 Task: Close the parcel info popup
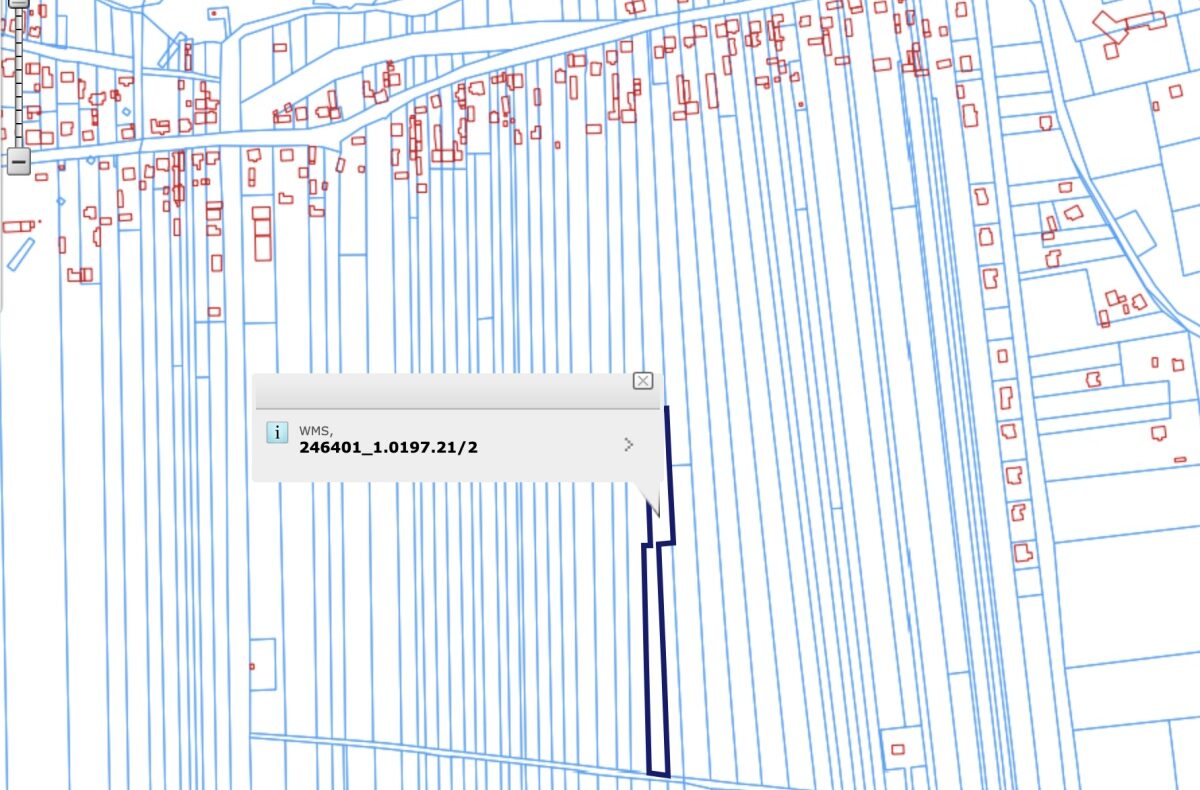643,381
